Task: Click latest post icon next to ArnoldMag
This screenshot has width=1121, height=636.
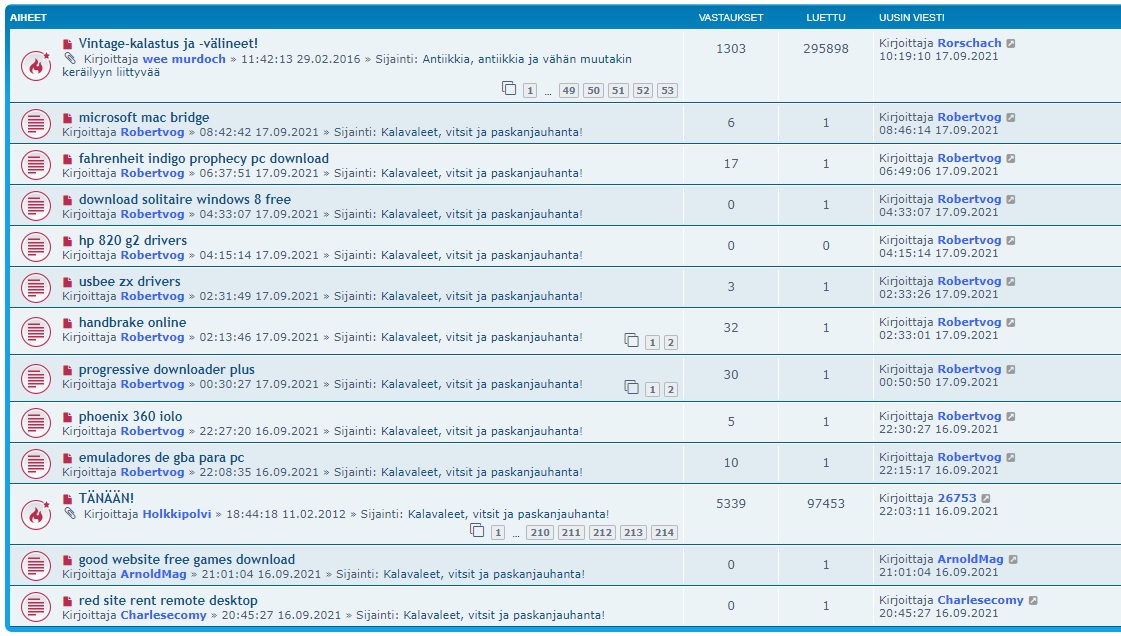Action: (x=1013, y=560)
